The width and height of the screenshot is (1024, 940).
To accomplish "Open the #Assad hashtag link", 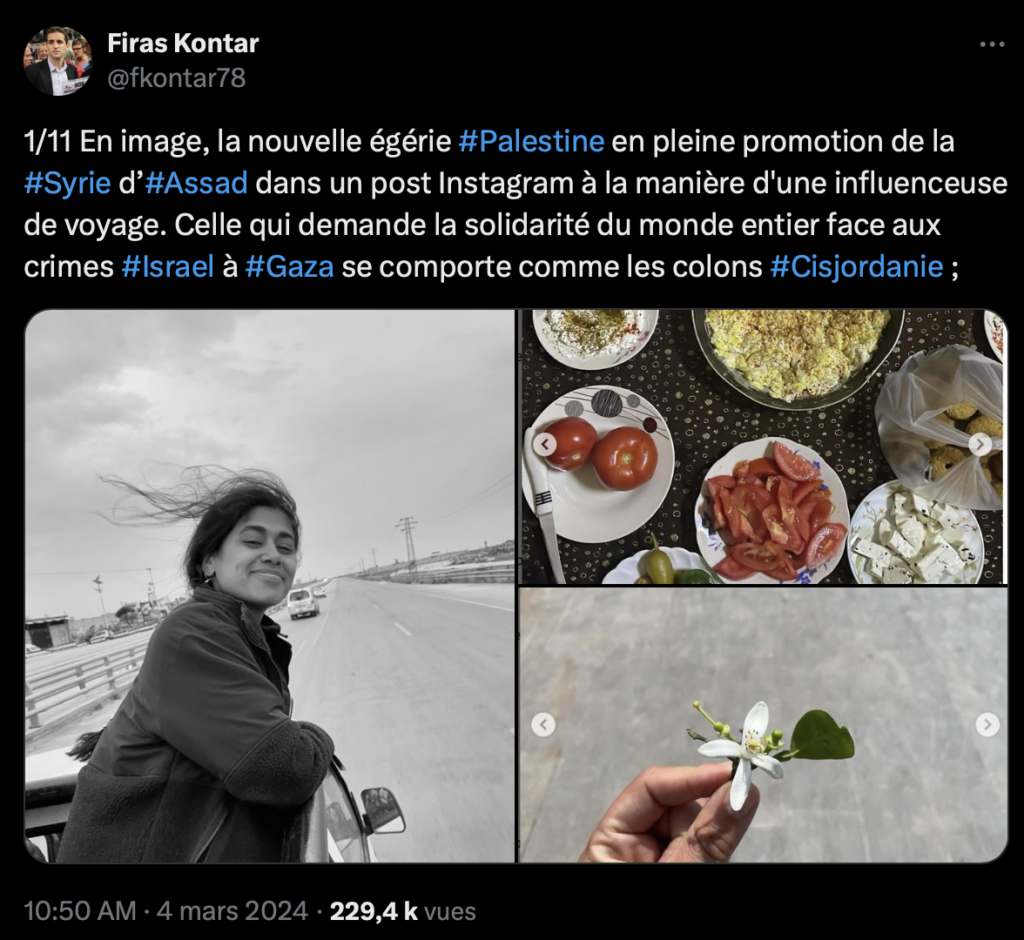I will pos(196,184).
